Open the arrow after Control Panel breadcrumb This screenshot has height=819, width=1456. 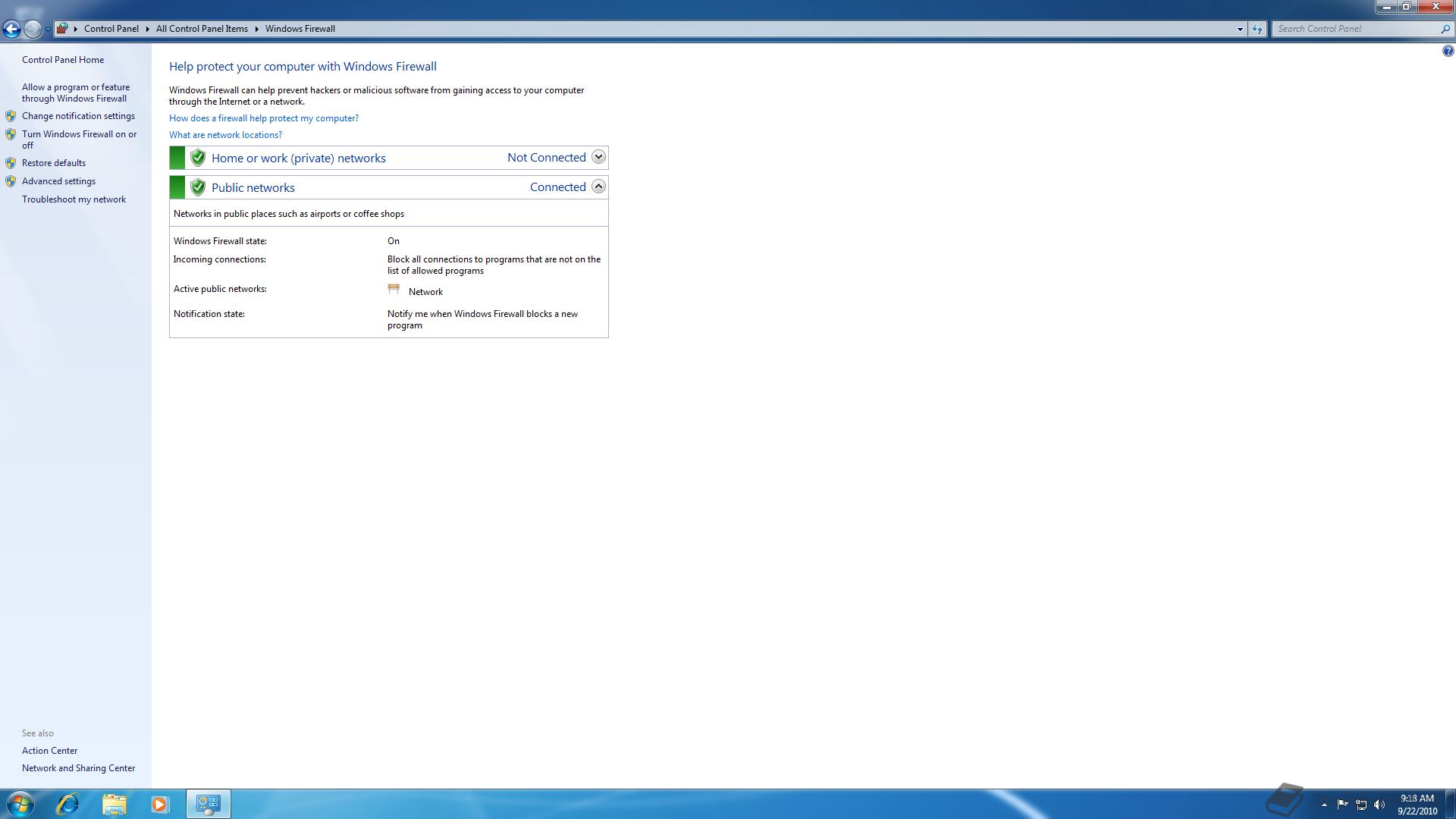point(147,29)
